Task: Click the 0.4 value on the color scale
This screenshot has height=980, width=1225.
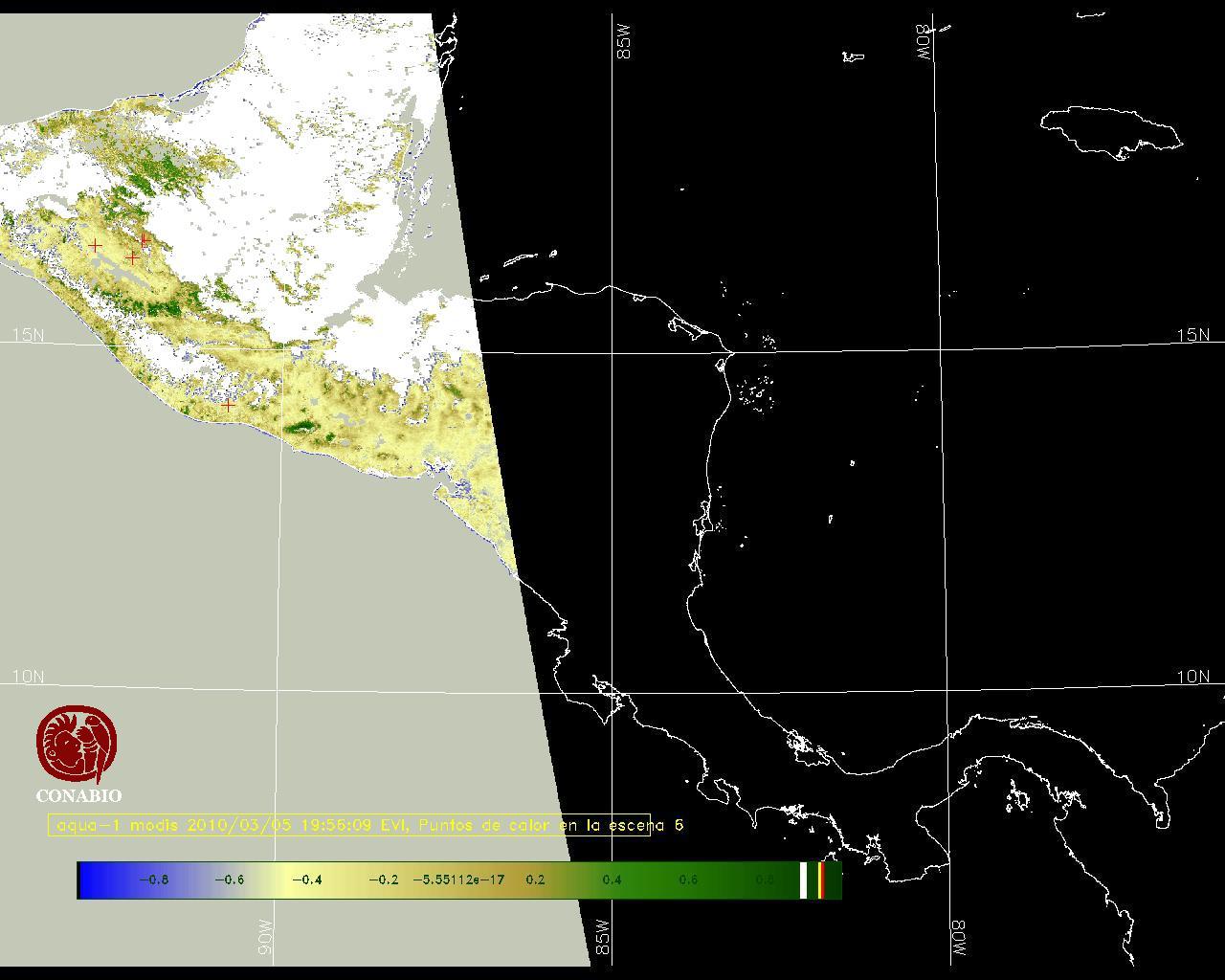Action: tap(612, 880)
